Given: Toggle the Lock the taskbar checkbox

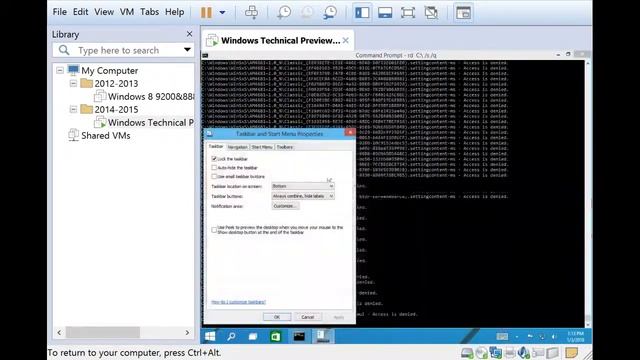Looking at the screenshot, I should [x=214, y=158].
